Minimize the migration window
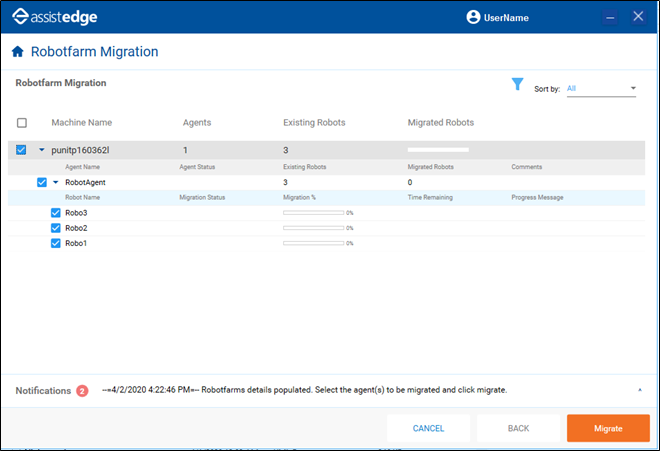This screenshot has height=451, width=660. click(611, 17)
